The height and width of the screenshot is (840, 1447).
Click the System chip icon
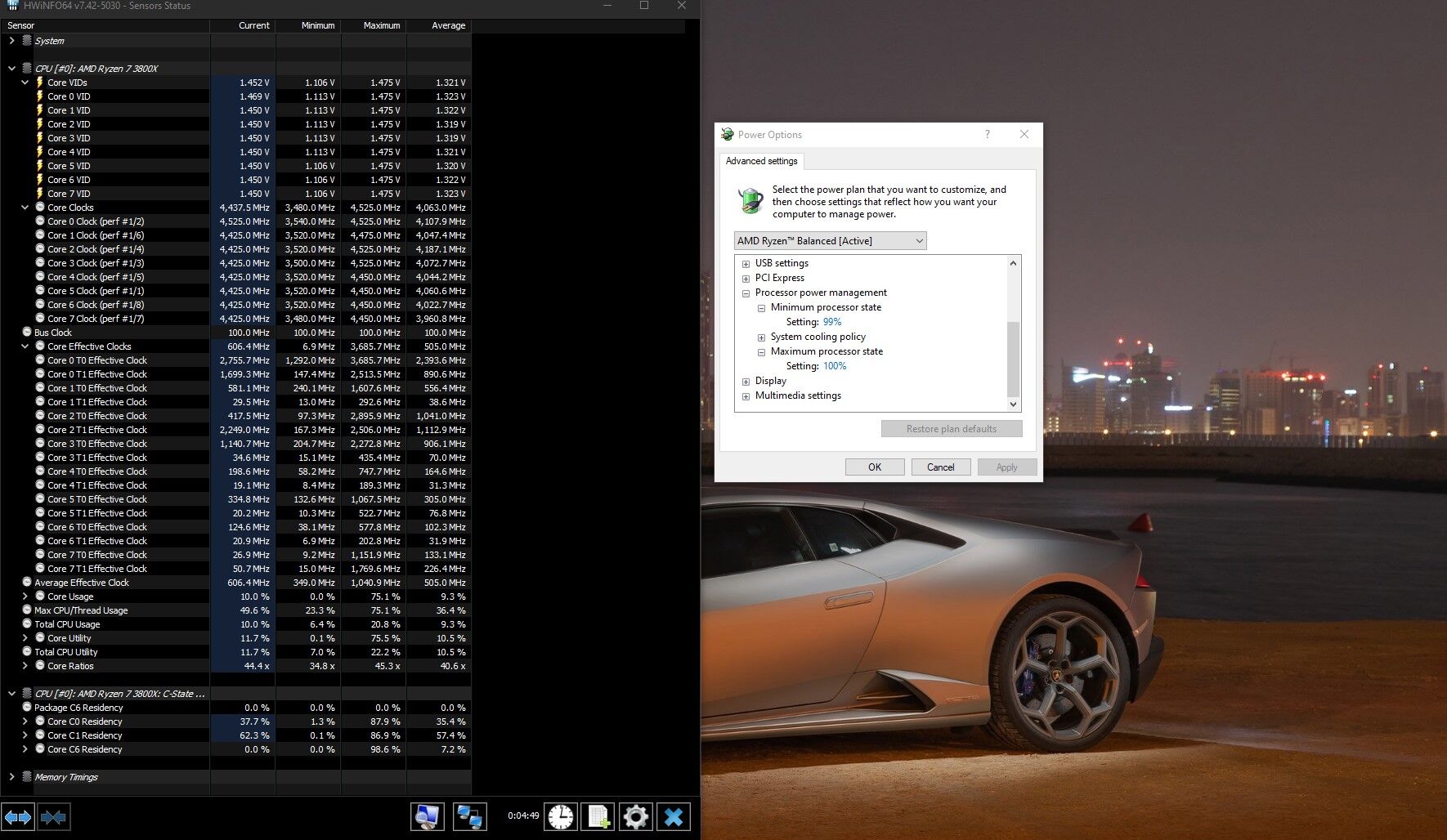(27, 41)
